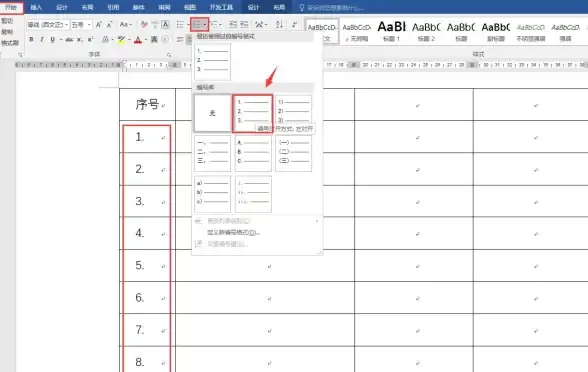588x372 pixels.
Task: Open the 邮件 Mailings tab
Action: [x=138, y=7]
